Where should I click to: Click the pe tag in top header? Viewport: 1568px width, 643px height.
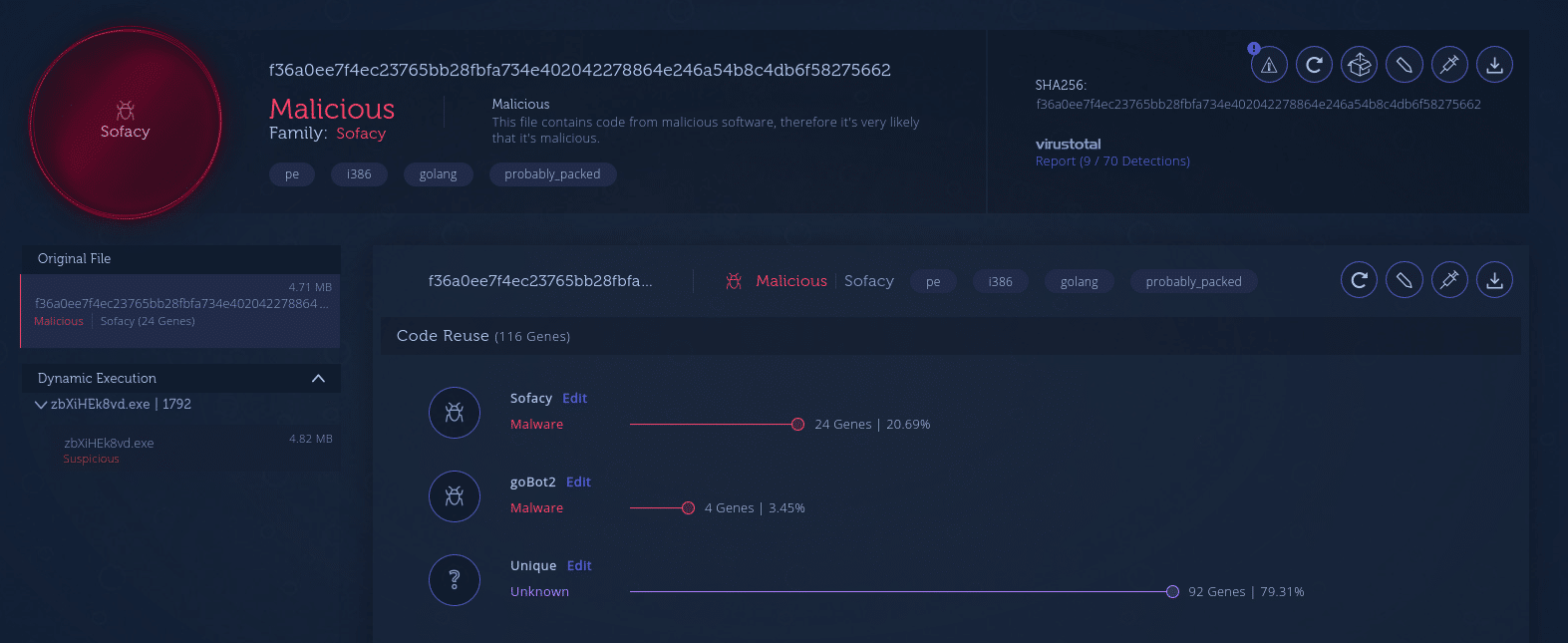pos(292,174)
